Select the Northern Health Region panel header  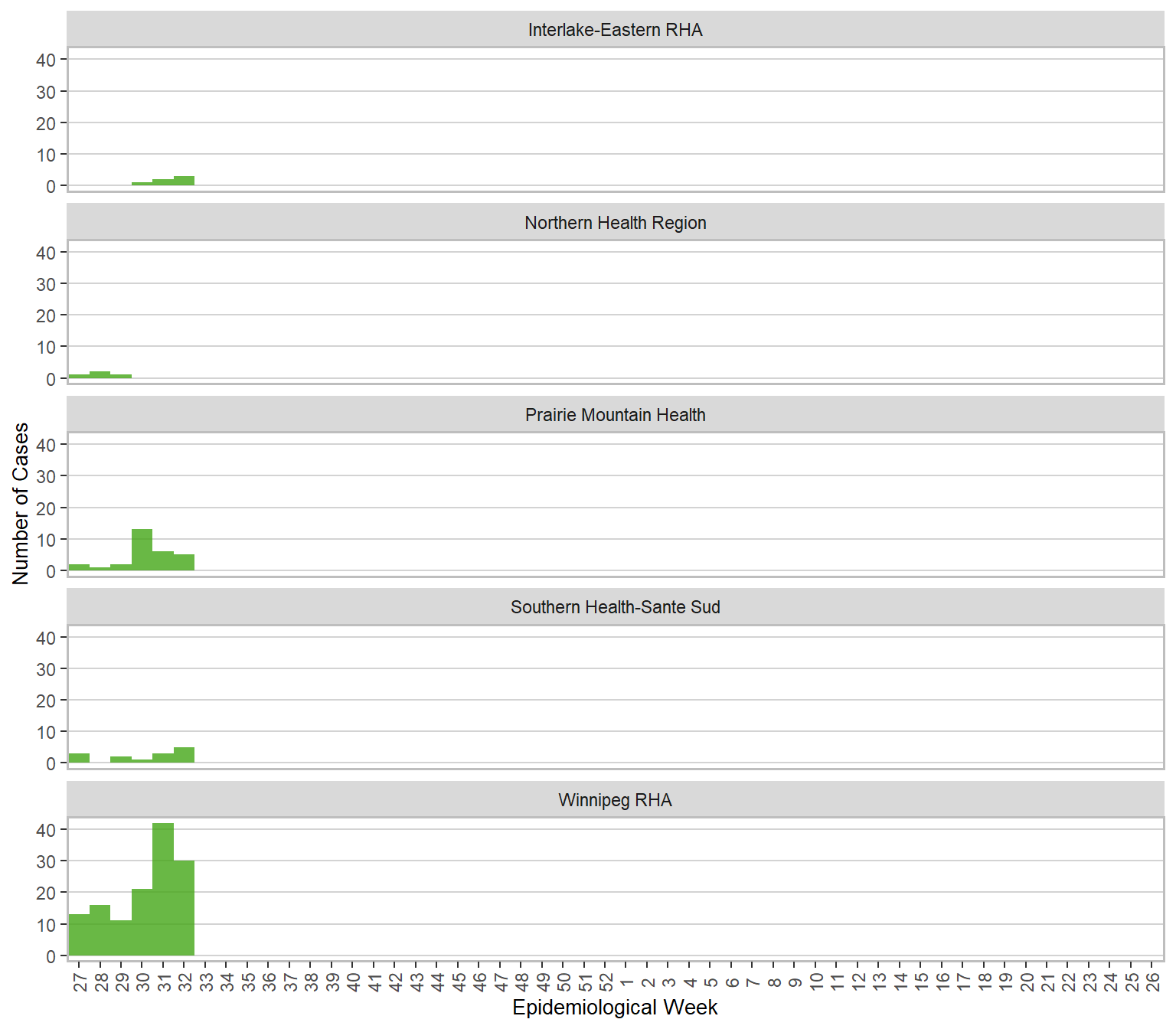(x=615, y=223)
